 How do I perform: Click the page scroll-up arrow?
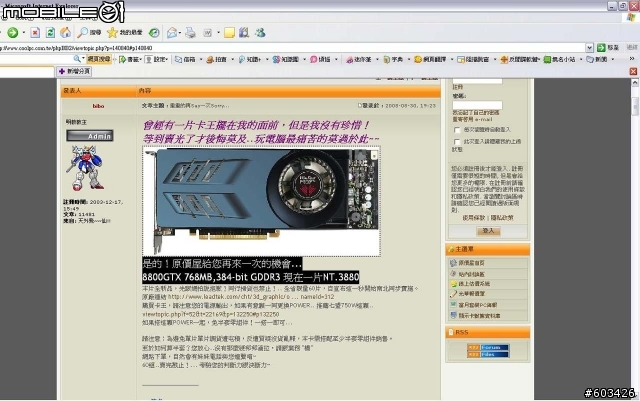(635, 83)
